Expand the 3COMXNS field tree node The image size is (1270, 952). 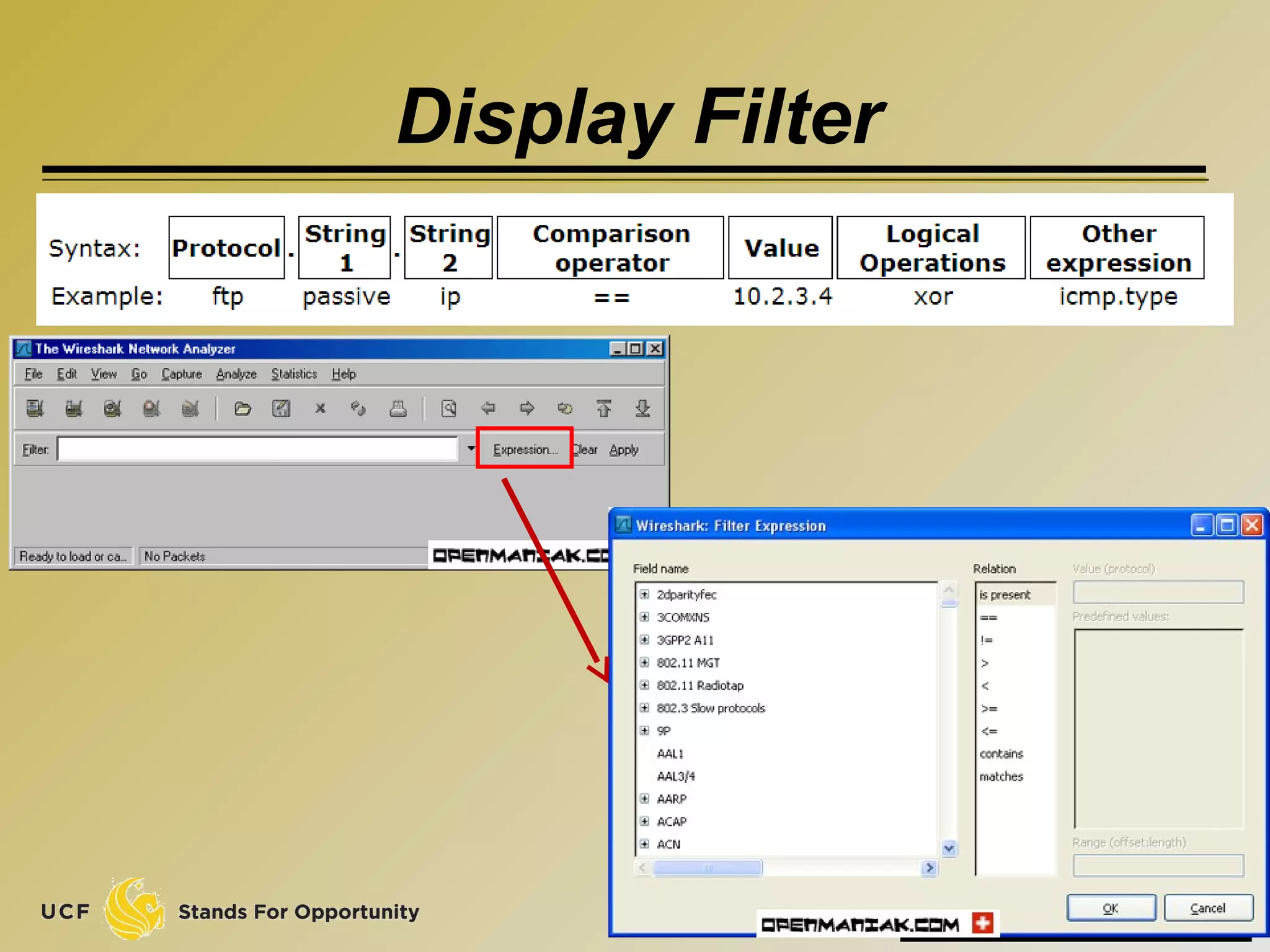pyautogui.click(x=645, y=617)
